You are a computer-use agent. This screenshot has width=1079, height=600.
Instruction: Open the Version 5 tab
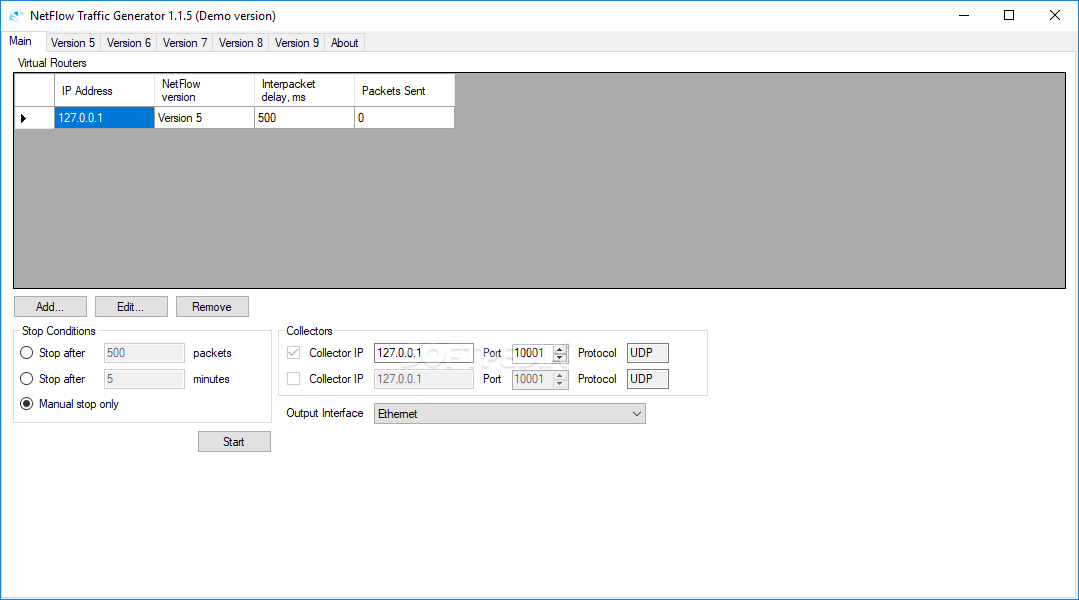[x=73, y=43]
